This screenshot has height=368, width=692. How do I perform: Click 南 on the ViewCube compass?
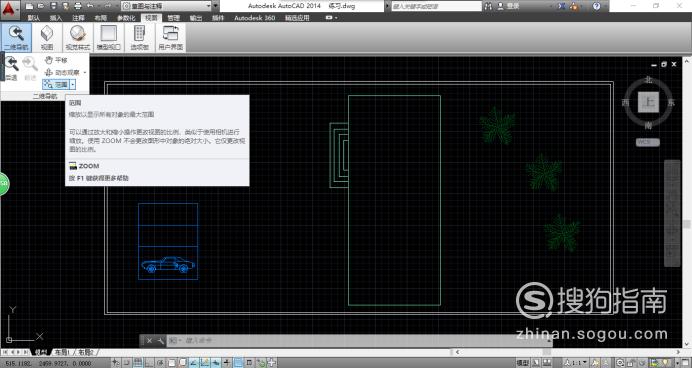pyautogui.click(x=648, y=126)
